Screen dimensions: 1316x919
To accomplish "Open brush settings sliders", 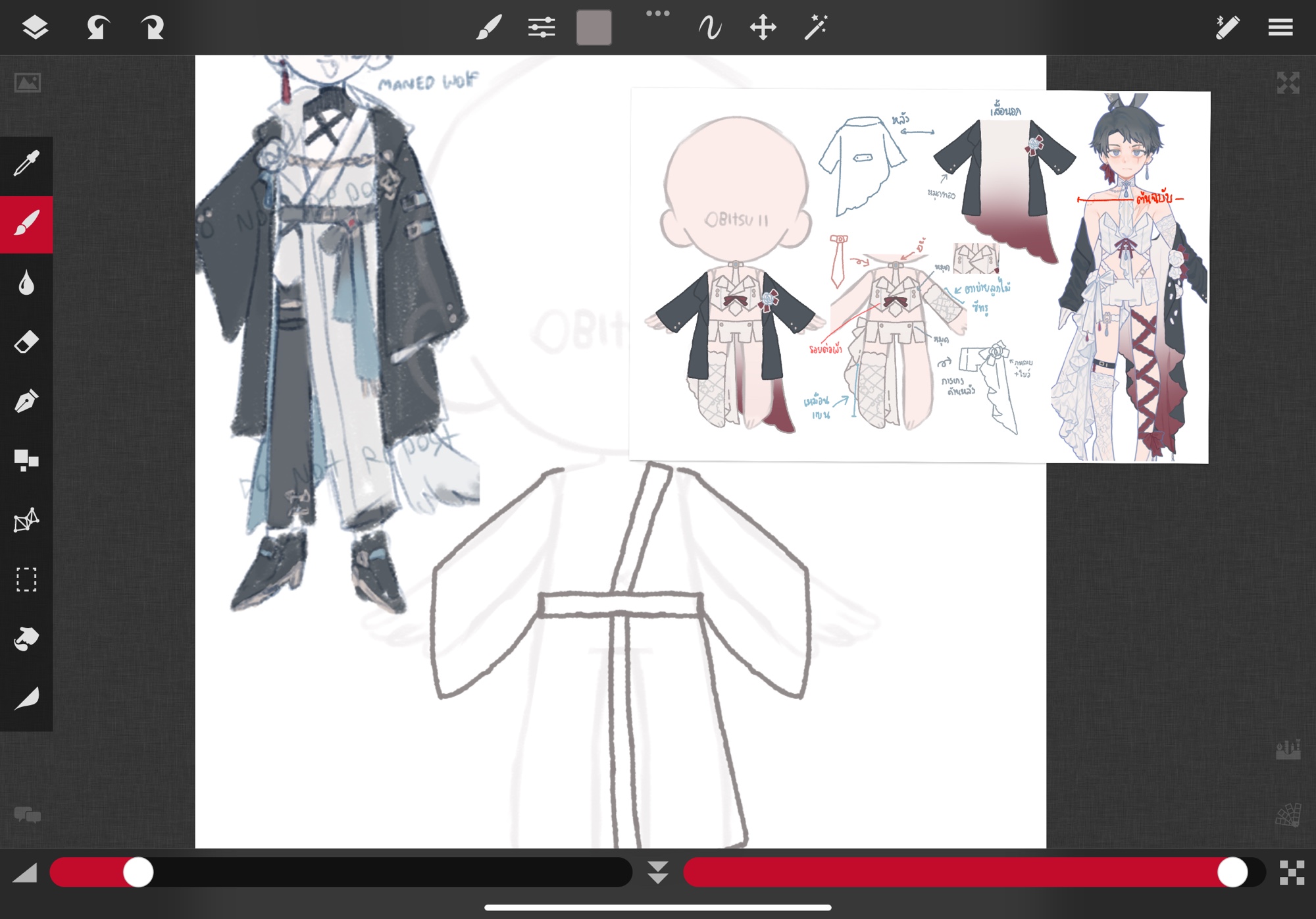I will [541, 28].
